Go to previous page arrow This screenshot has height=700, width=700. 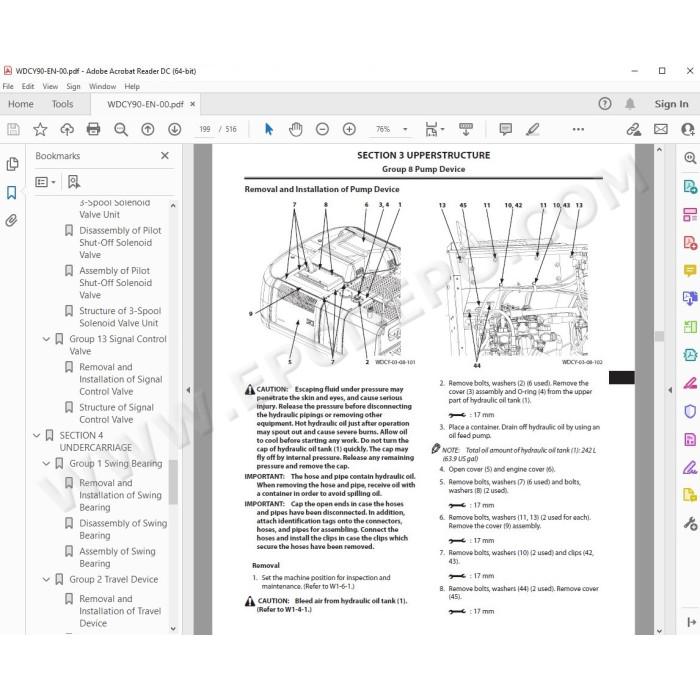click(148, 129)
